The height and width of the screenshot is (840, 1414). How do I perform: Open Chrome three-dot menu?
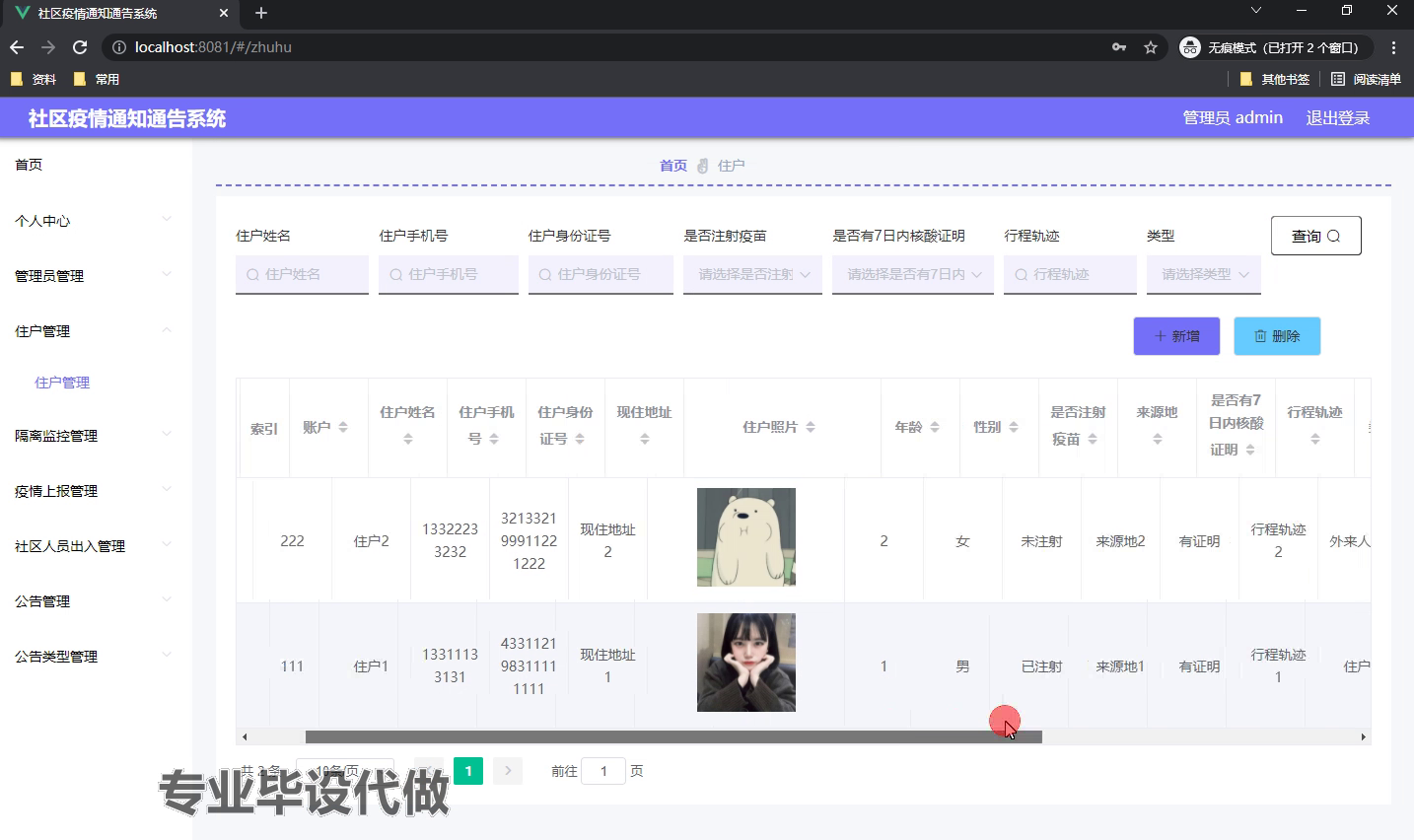point(1393,47)
